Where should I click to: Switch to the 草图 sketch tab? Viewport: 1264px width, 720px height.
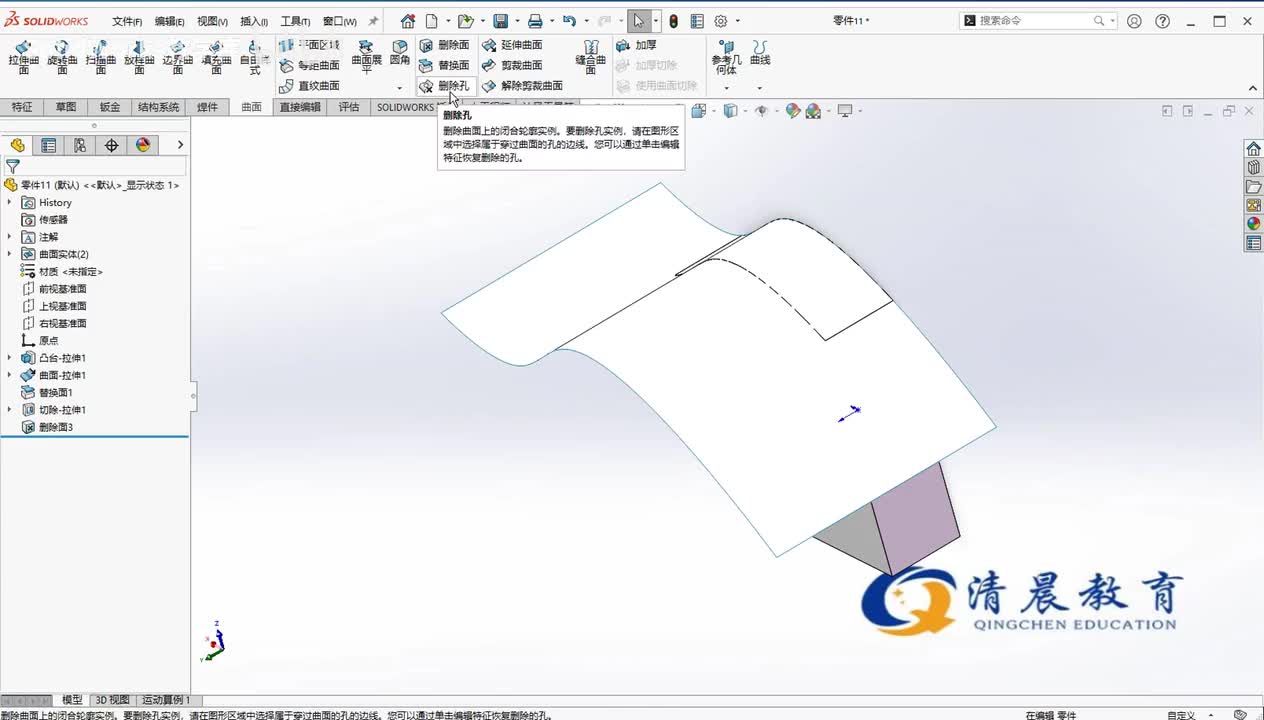(66, 107)
